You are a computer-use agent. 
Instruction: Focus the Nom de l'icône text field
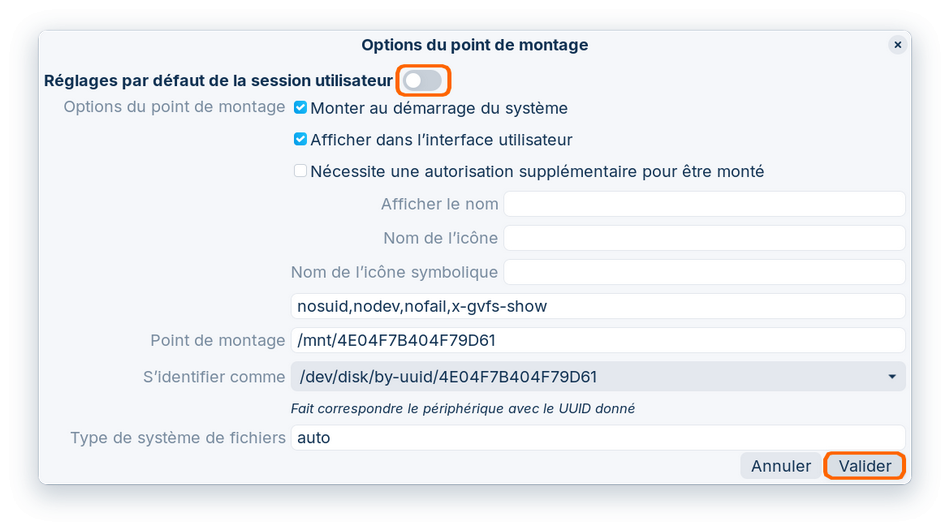[x=704, y=238]
